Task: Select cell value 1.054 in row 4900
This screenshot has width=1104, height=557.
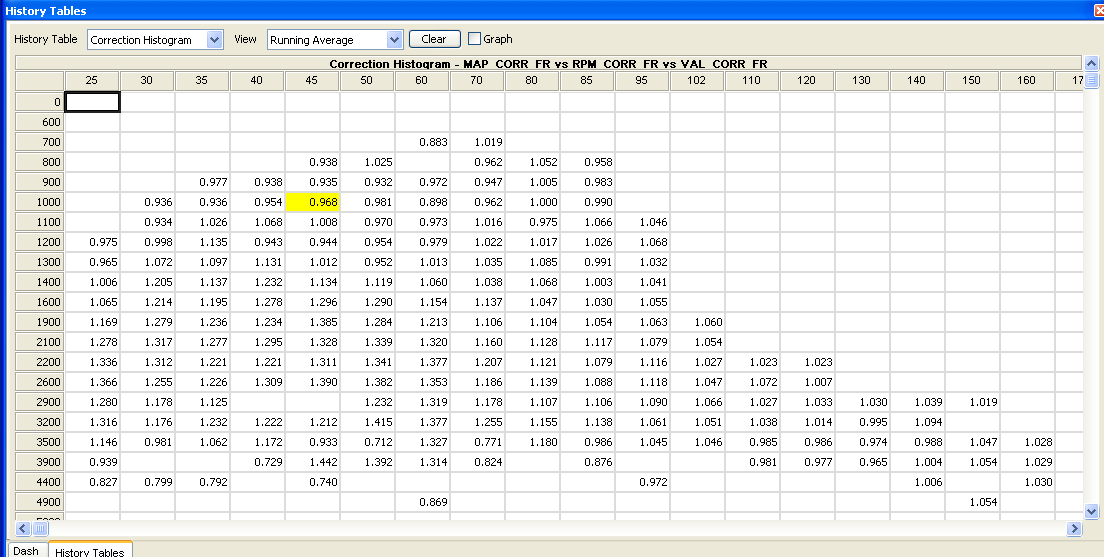Action: click(x=971, y=502)
